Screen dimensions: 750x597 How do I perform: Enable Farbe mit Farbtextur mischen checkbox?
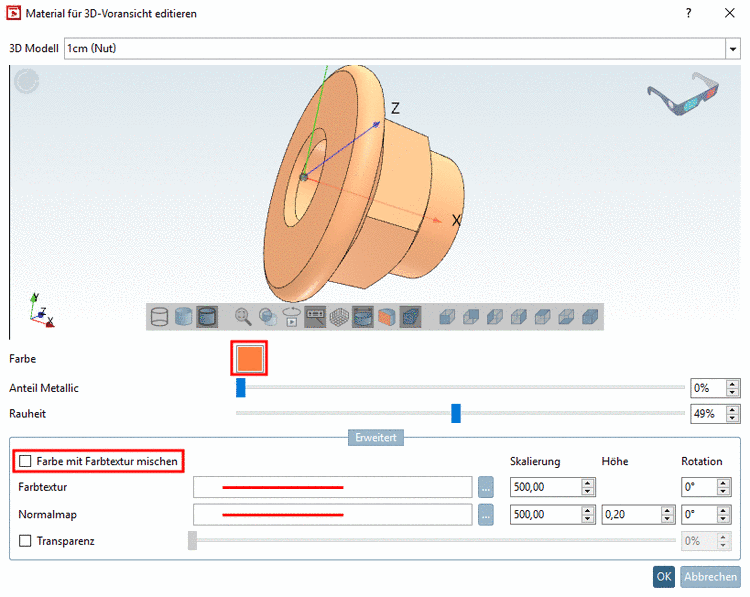coord(25,461)
